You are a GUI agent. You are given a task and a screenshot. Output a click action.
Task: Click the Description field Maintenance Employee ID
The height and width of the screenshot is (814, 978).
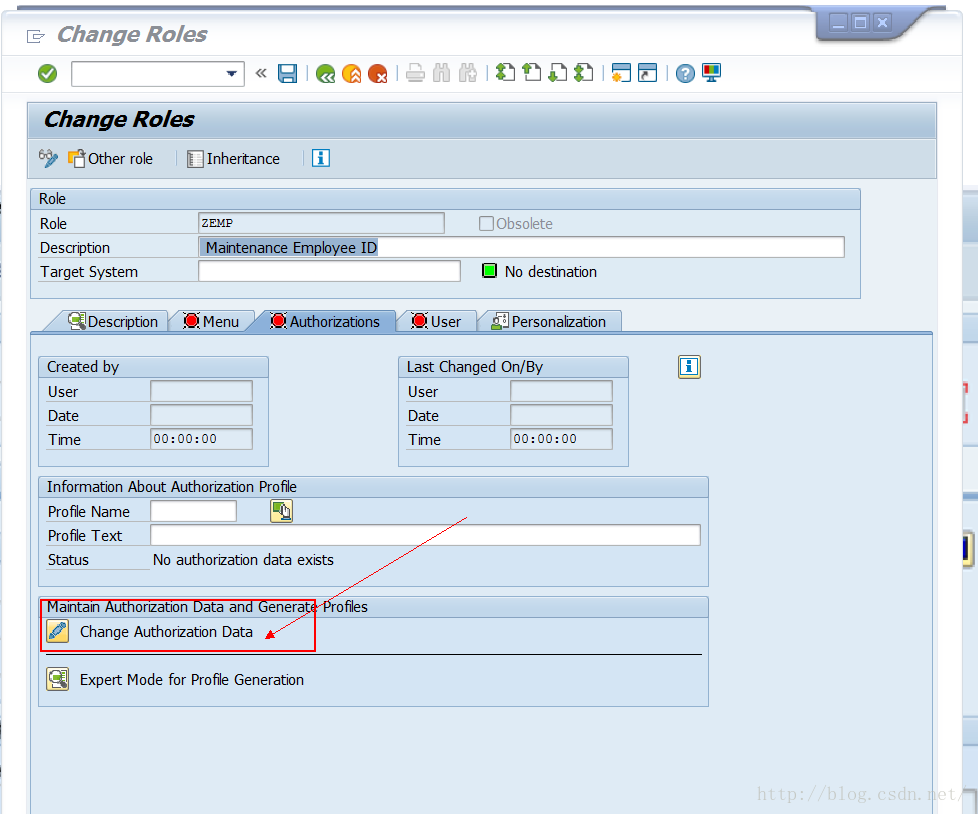pos(521,248)
